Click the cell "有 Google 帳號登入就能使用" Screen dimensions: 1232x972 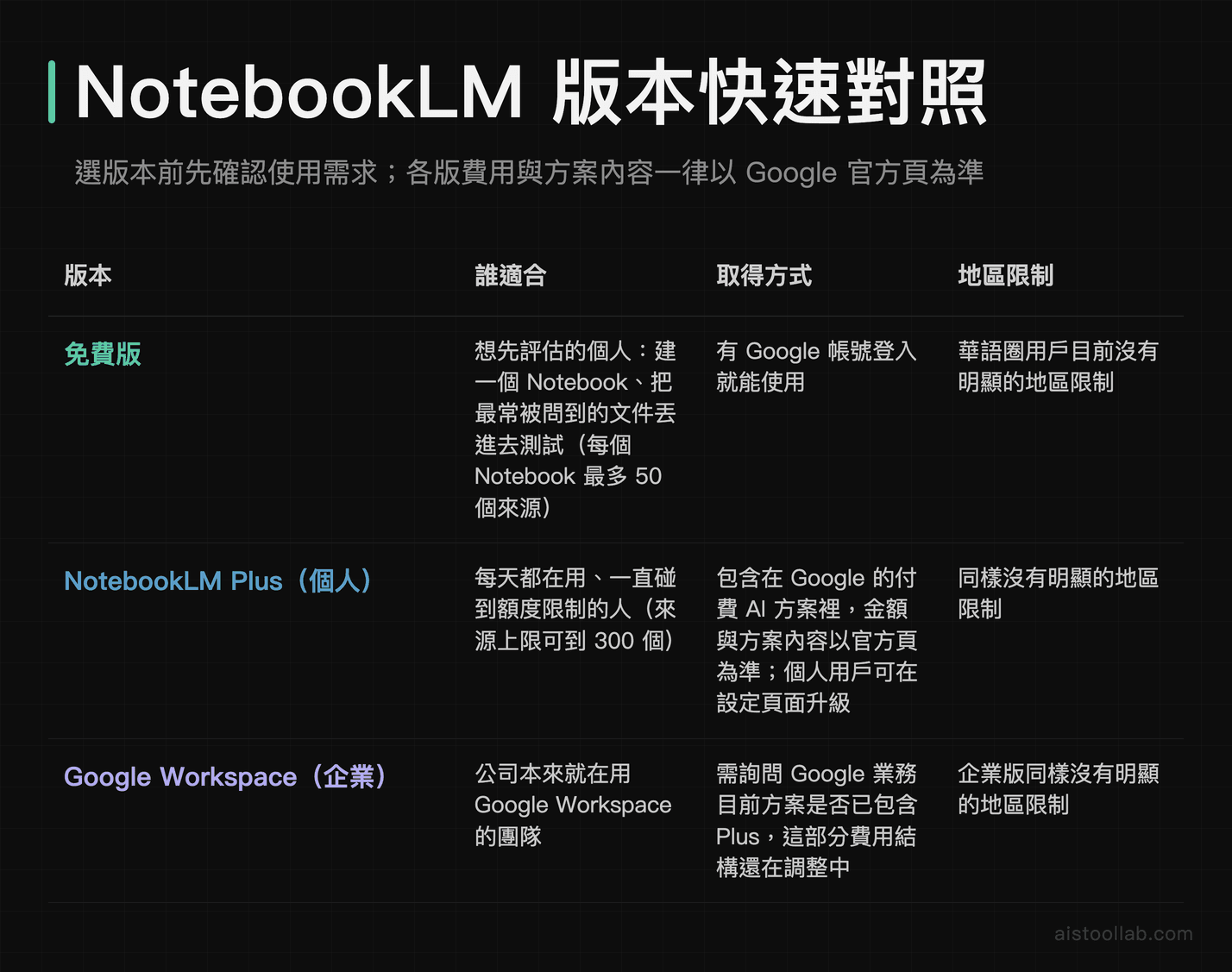pos(816,367)
